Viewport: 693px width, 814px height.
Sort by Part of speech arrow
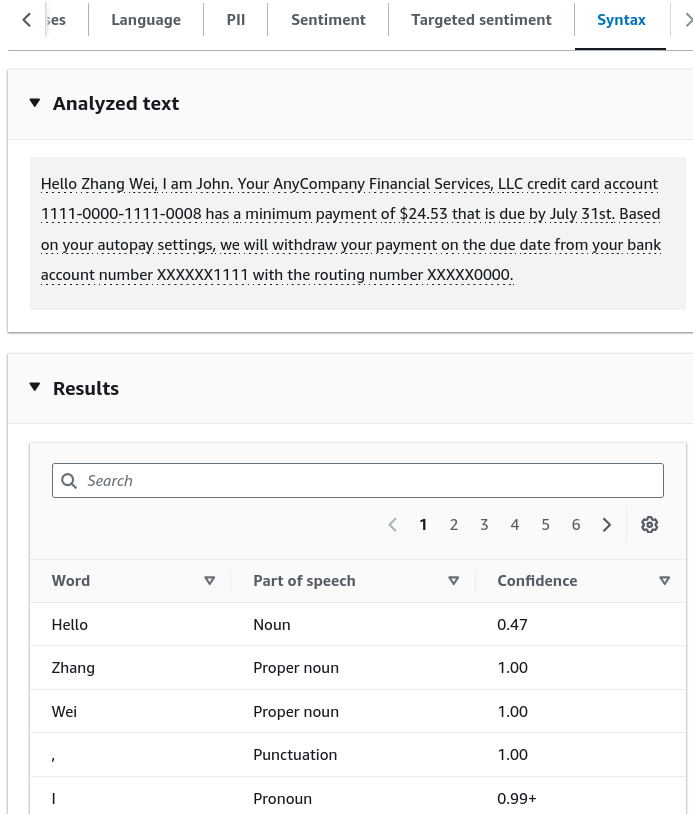454,580
